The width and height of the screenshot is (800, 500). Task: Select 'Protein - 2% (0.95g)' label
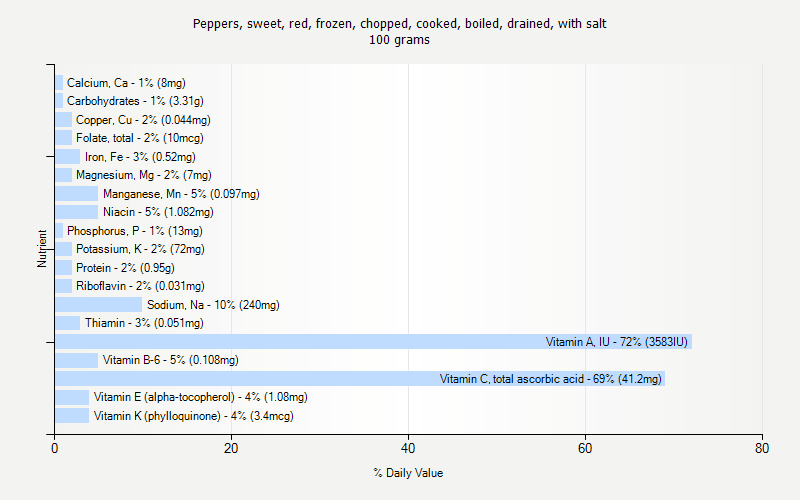pyautogui.click(x=126, y=268)
